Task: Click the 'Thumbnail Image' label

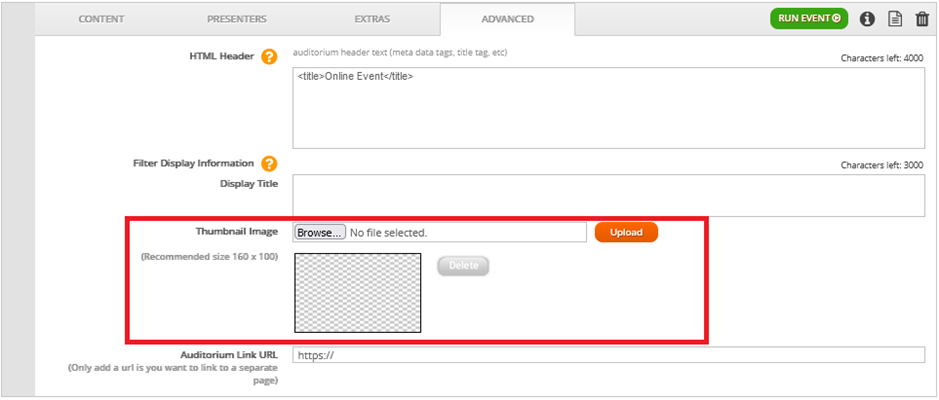Action: [237, 231]
